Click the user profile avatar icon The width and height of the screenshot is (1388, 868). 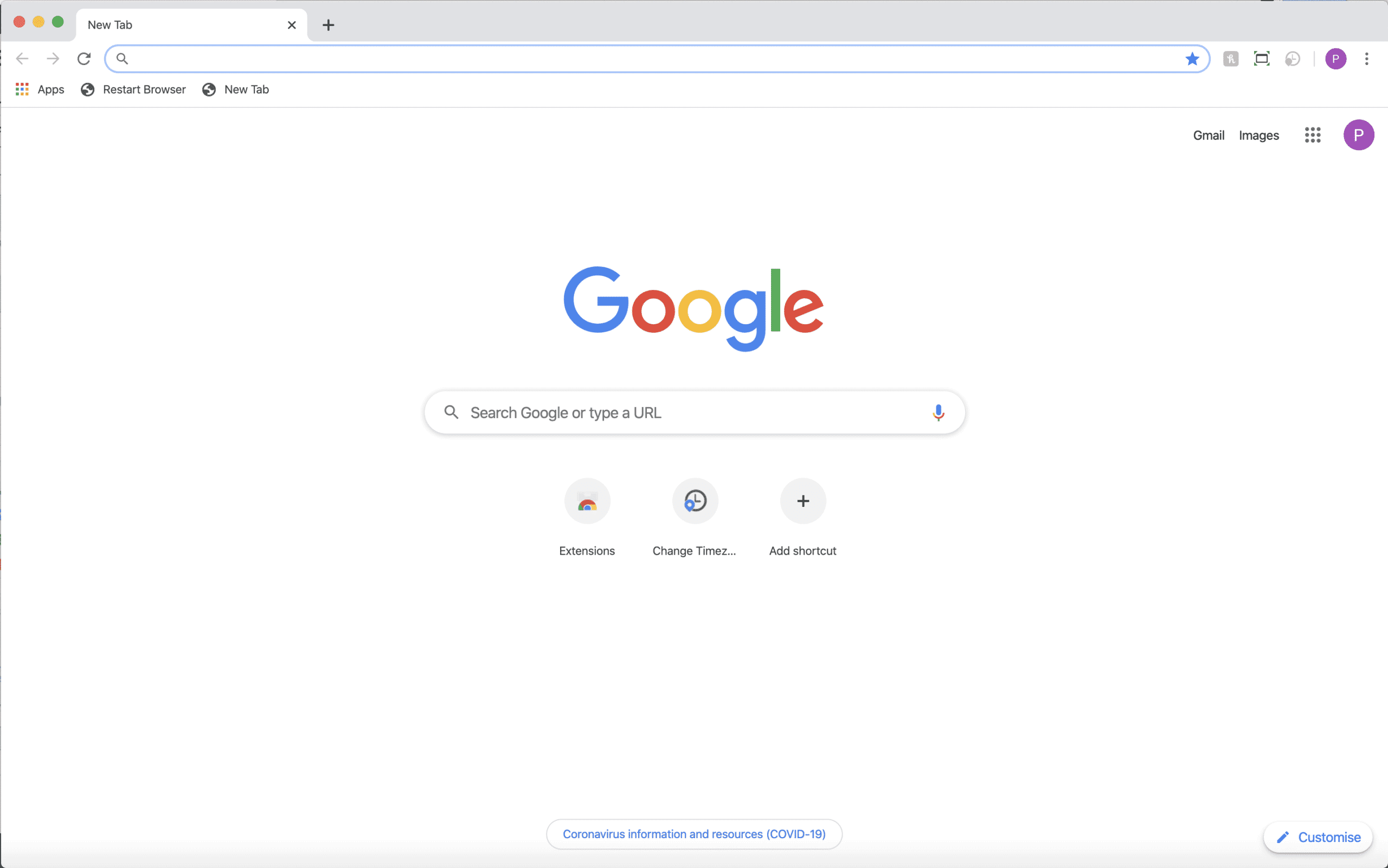click(1358, 135)
